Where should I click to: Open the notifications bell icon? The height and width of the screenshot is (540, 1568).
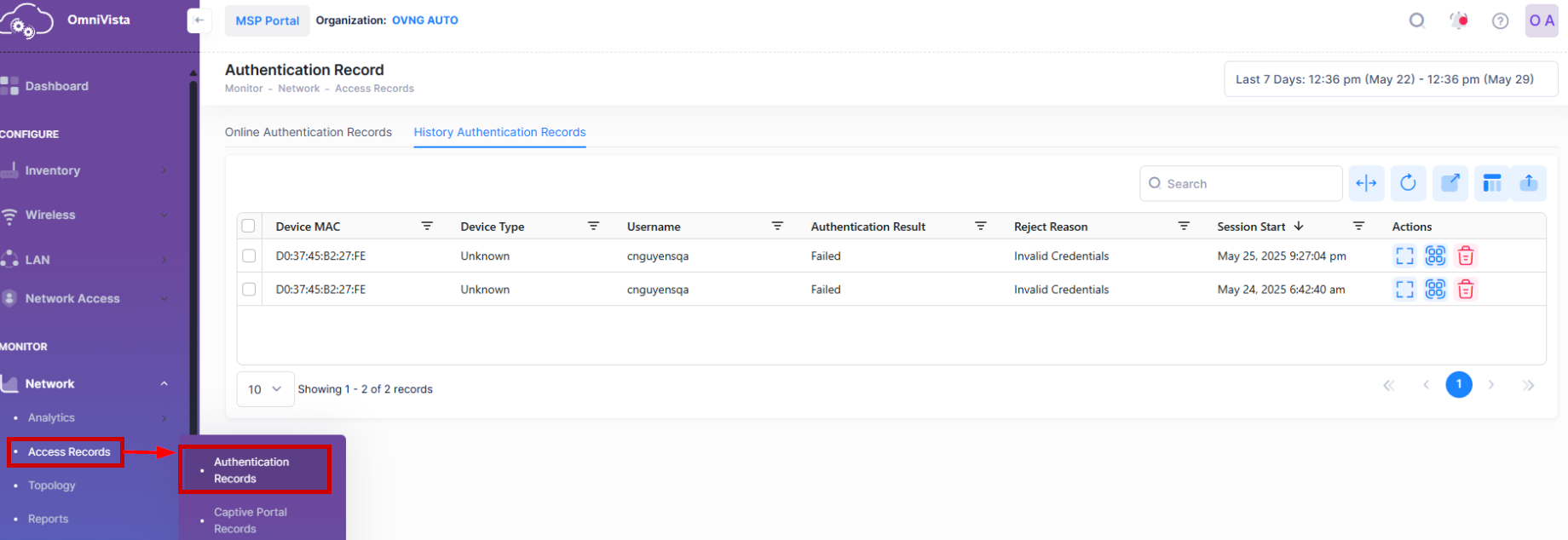[1459, 20]
